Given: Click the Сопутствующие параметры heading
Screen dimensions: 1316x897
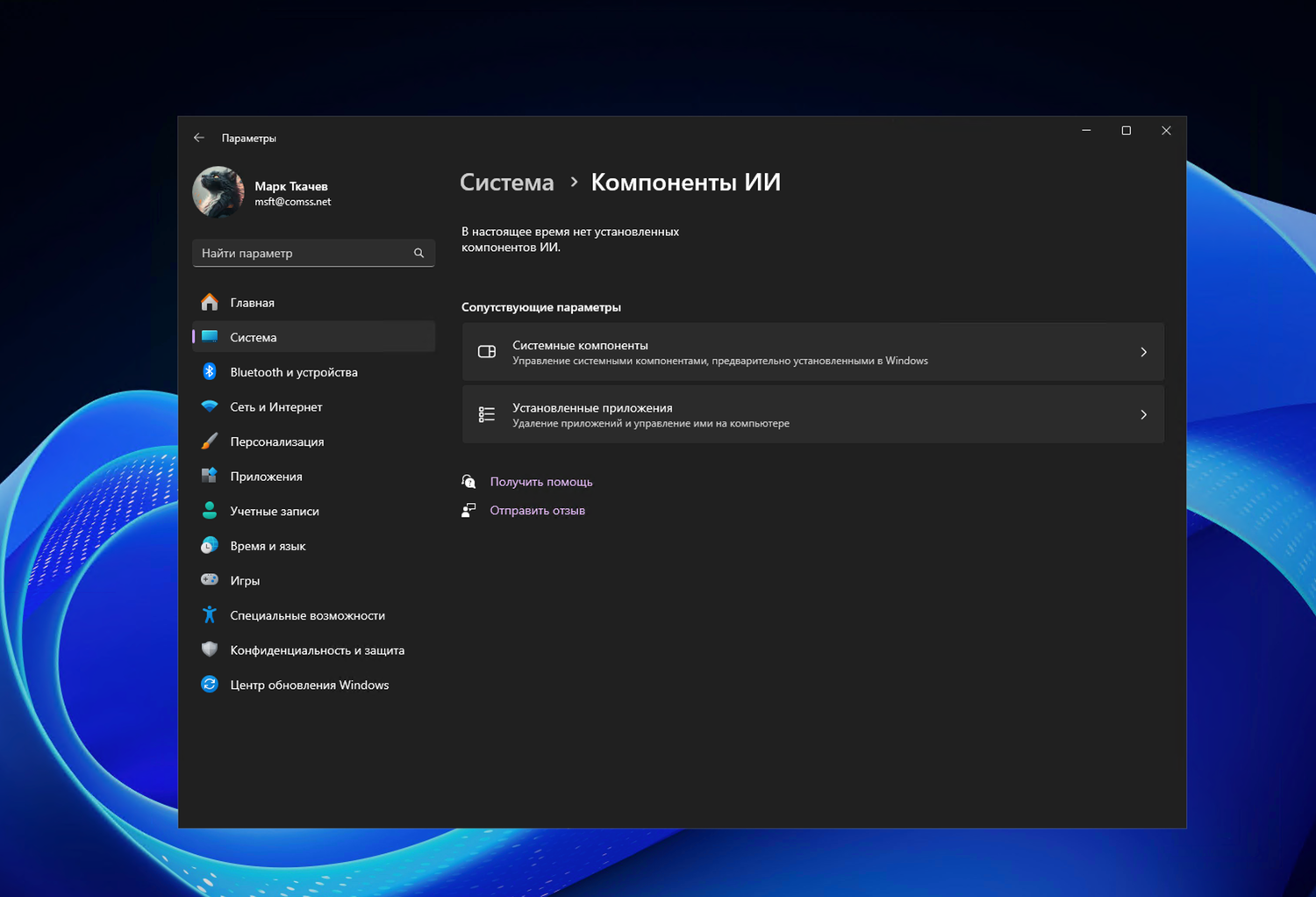Looking at the screenshot, I should pos(541,307).
